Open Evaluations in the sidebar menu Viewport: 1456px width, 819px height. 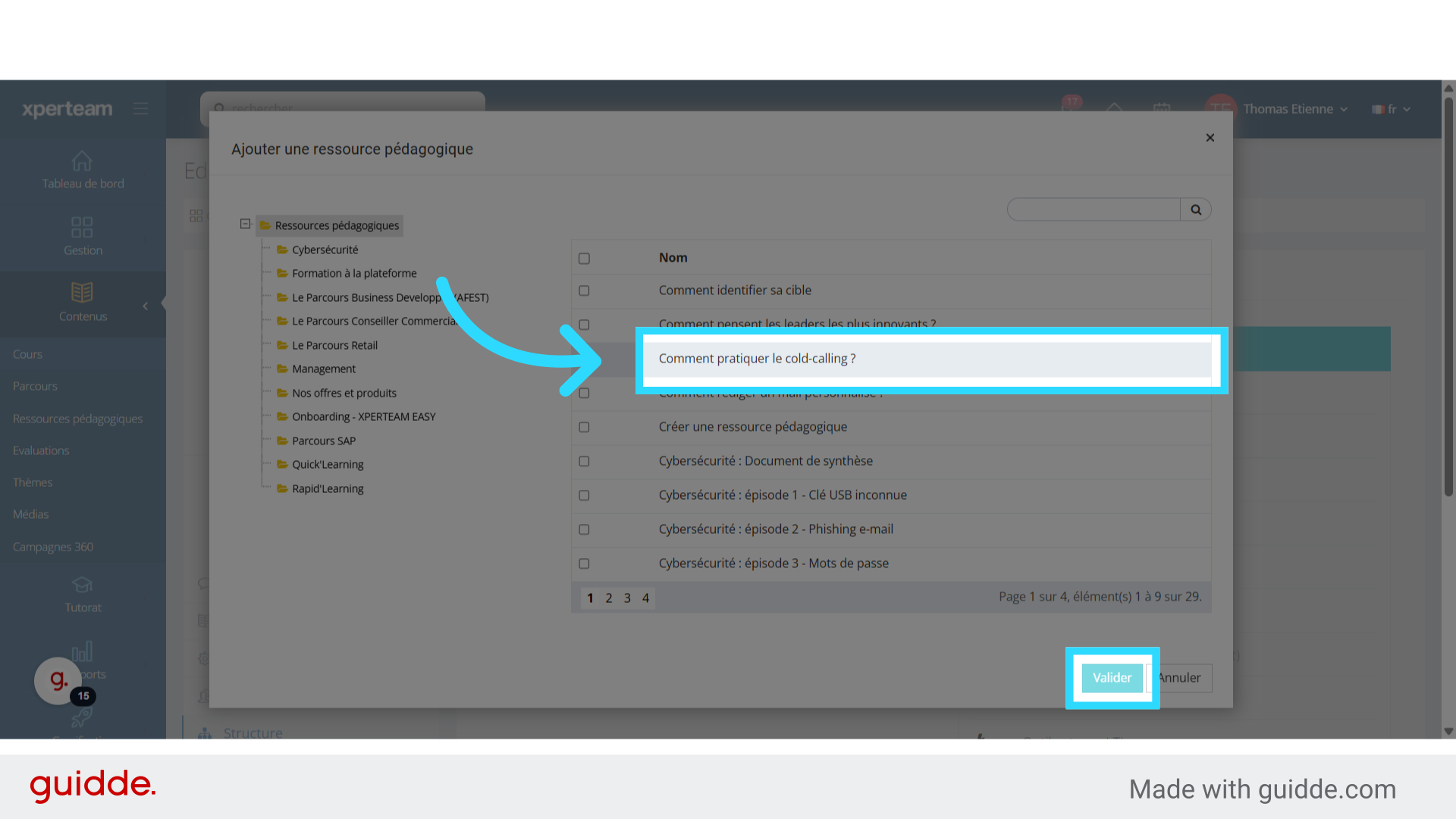pyautogui.click(x=41, y=450)
